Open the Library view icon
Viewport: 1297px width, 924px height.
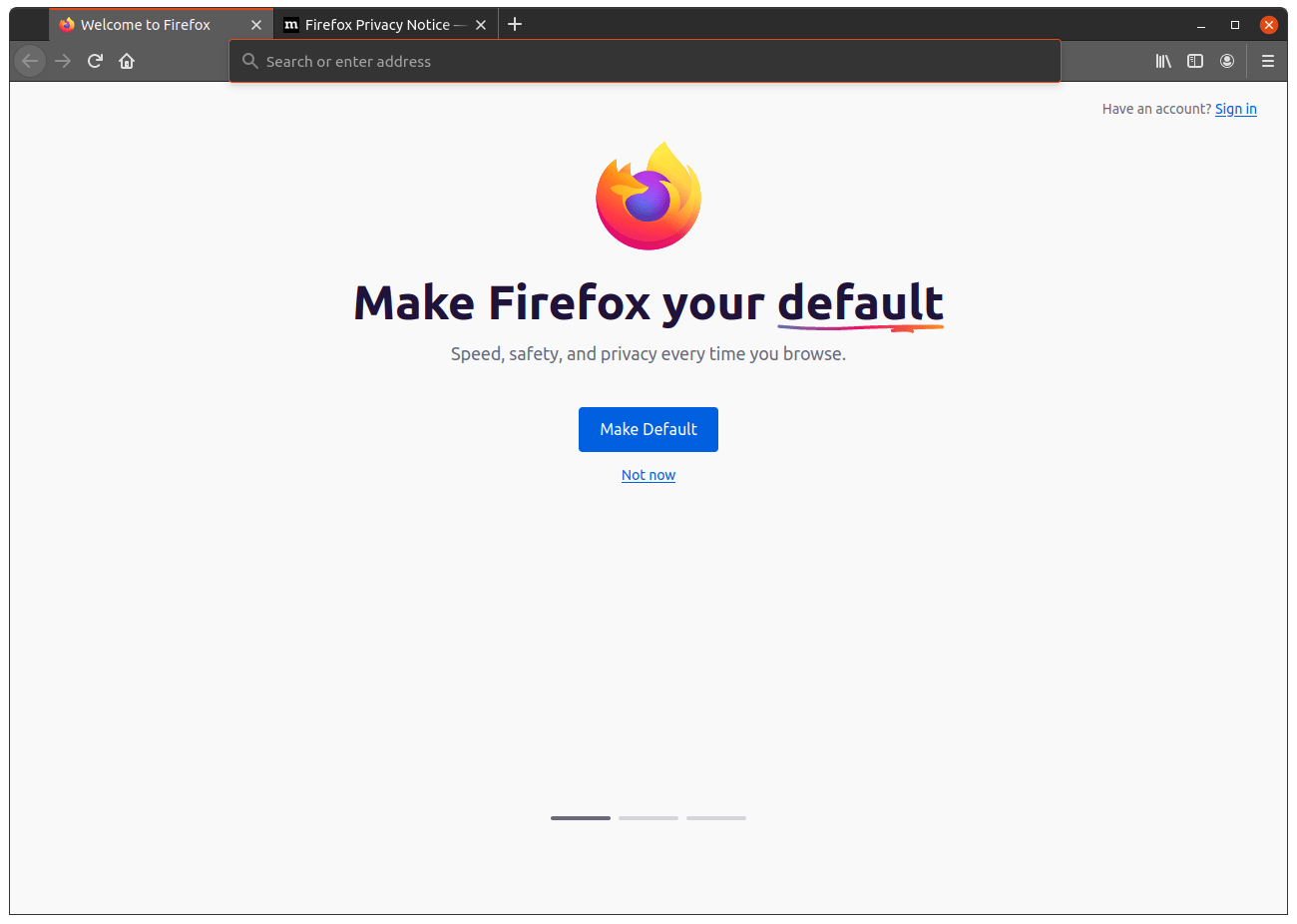(x=1163, y=61)
